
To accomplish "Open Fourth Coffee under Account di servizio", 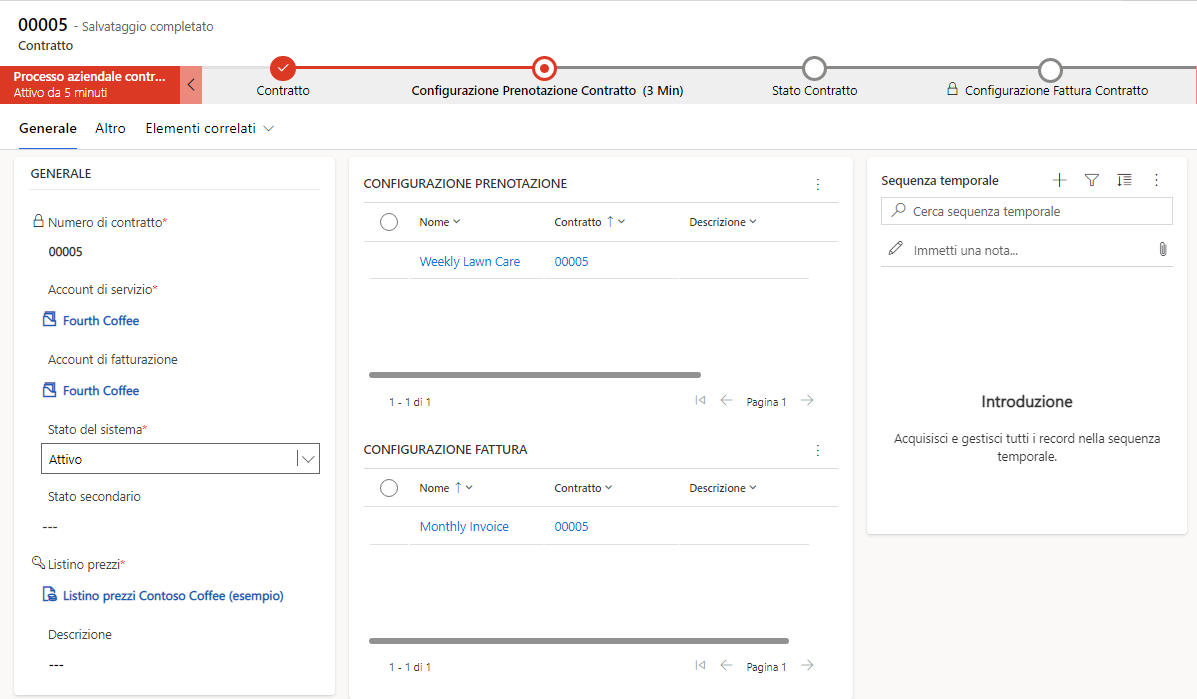I will (x=101, y=321).
